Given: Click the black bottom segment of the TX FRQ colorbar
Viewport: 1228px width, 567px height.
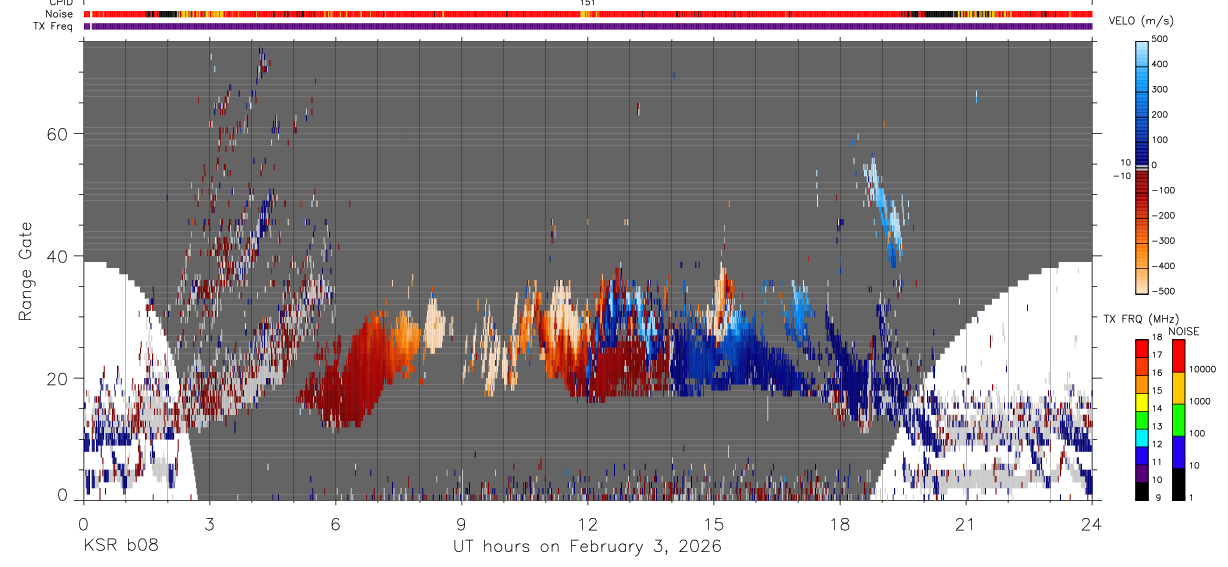Looking at the screenshot, I should (1142, 489).
